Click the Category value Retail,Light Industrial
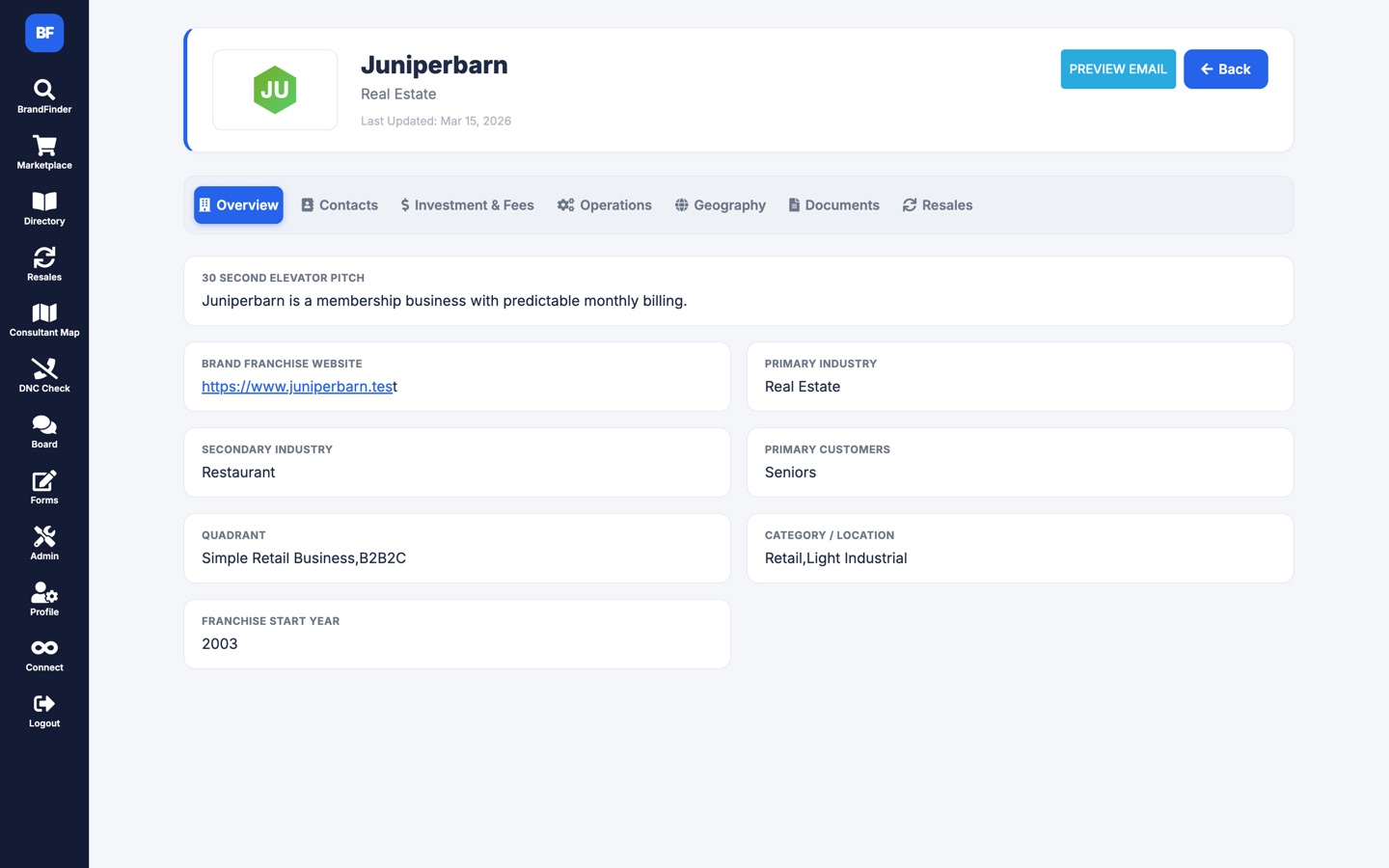1389x868 pixels. pyautogui.click(x=836, y=558)
